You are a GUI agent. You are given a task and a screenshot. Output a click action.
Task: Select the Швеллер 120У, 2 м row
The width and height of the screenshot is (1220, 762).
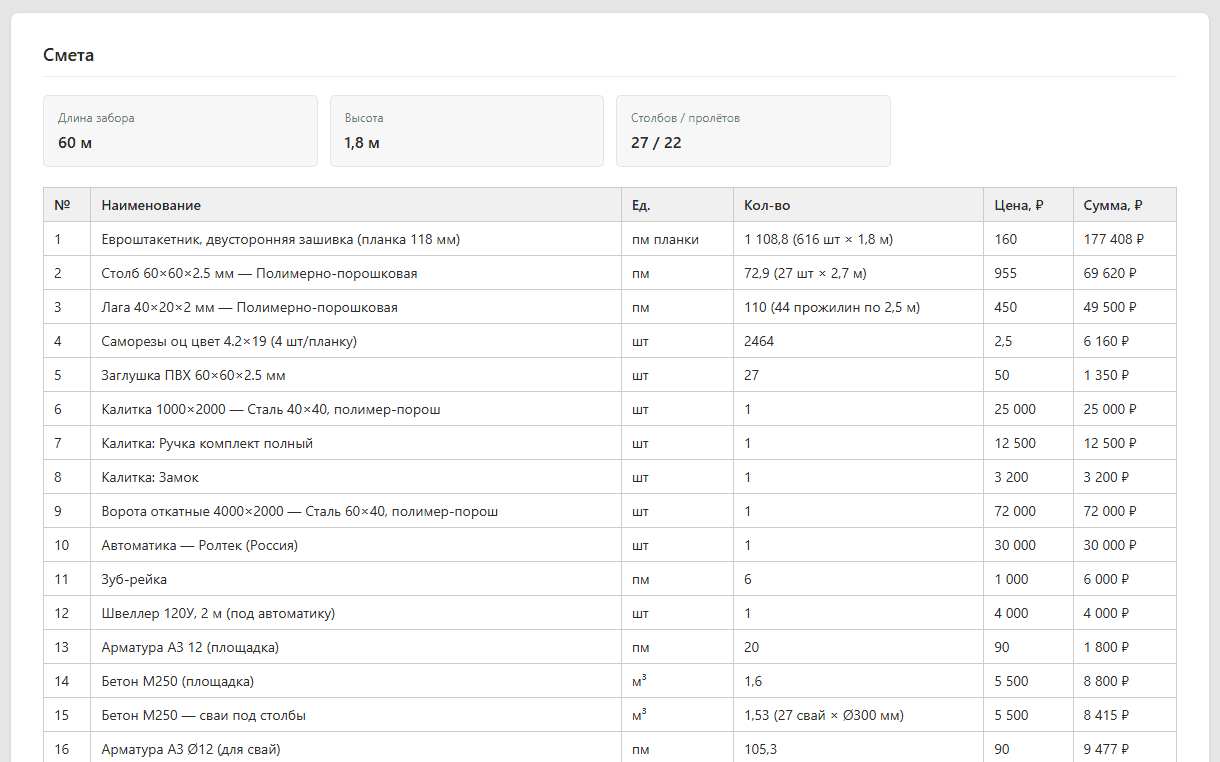click(610, 613)
